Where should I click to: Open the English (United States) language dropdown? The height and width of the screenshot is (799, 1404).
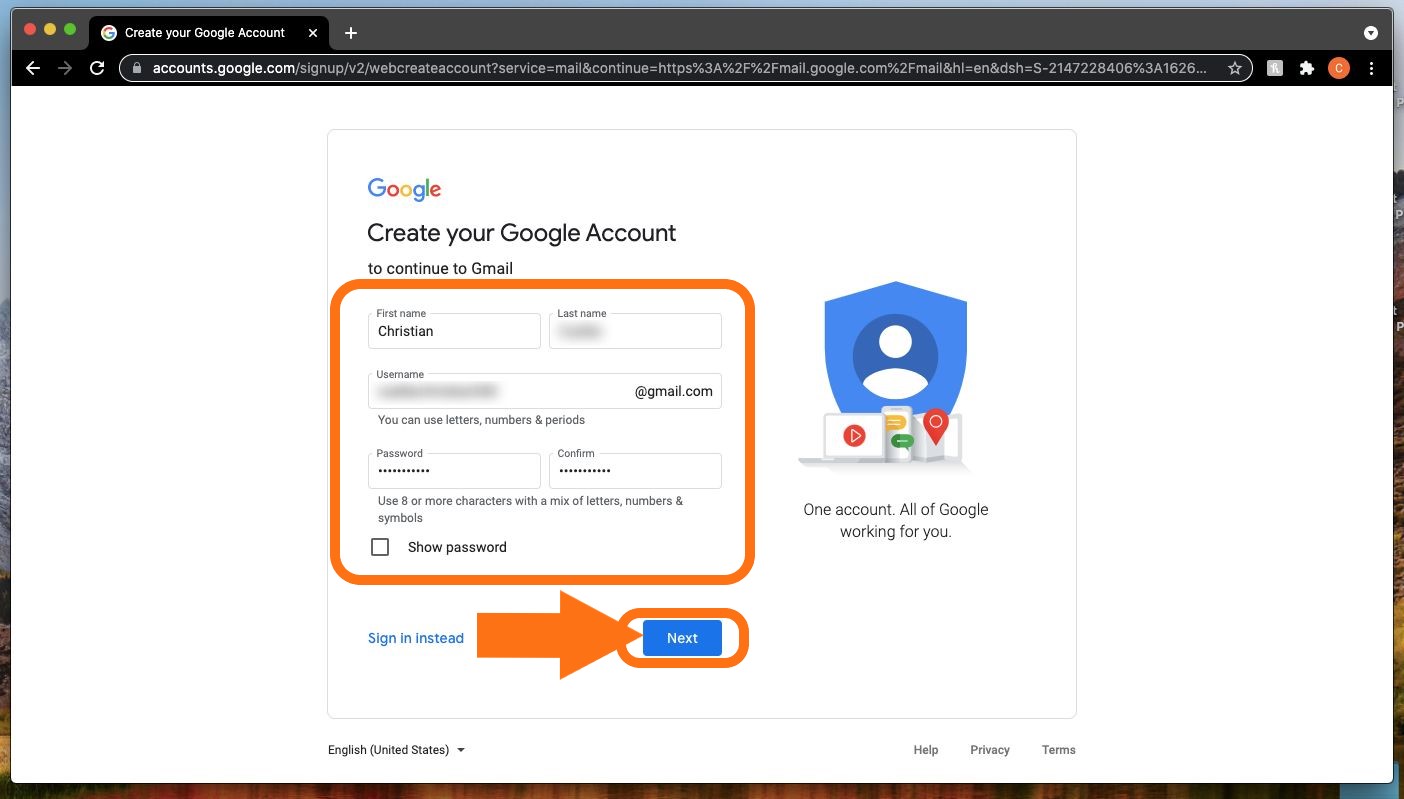point(397,750)
